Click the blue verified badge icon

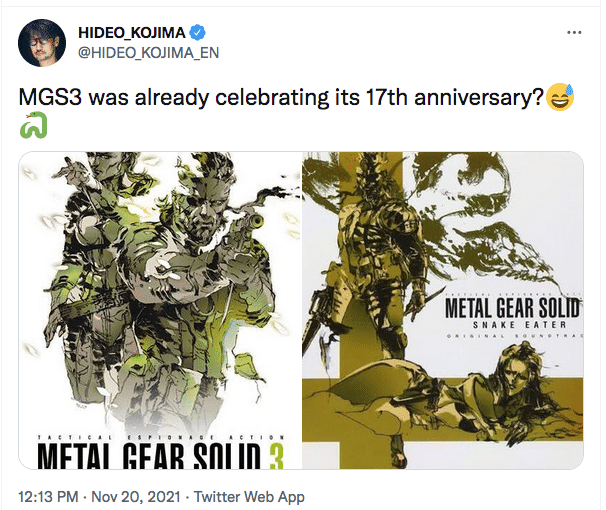tap(197, 32)
